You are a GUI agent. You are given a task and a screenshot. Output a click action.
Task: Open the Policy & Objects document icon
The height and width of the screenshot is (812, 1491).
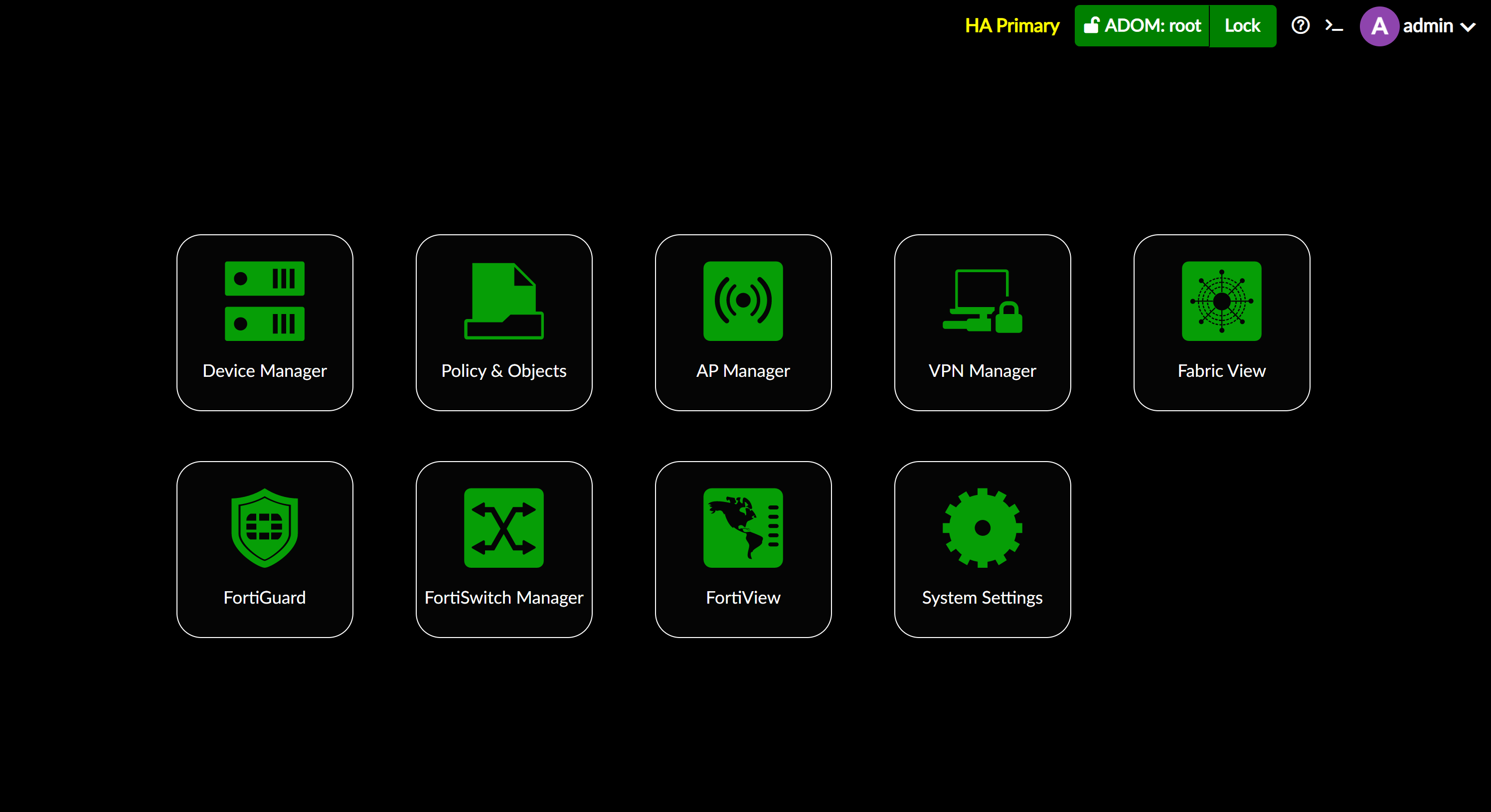503,301
